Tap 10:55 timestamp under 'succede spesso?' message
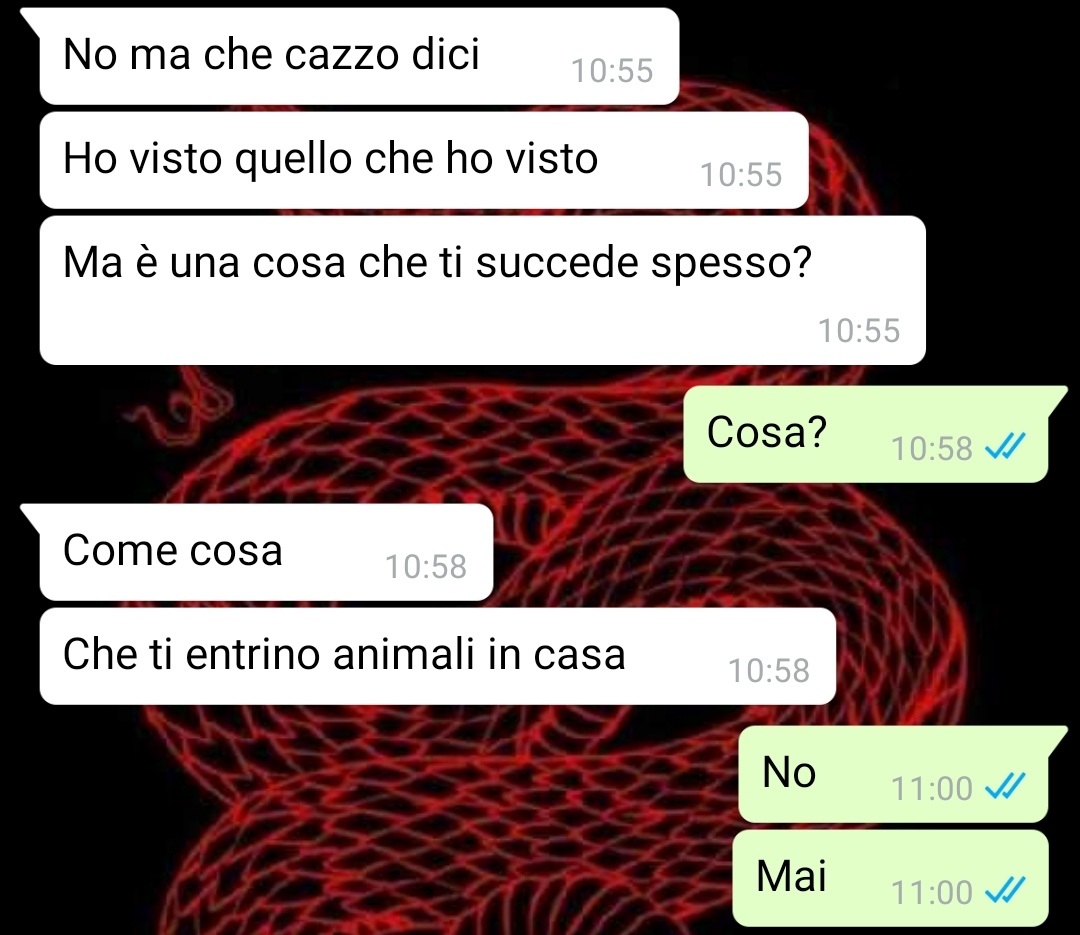 pyautogui.click(x=859, y=330)
